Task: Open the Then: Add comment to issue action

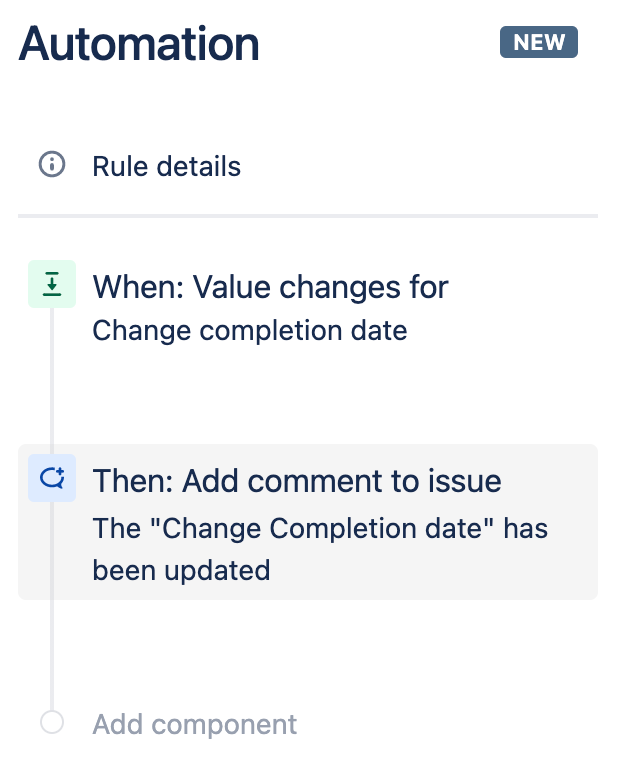Action: tap(297, 481)
